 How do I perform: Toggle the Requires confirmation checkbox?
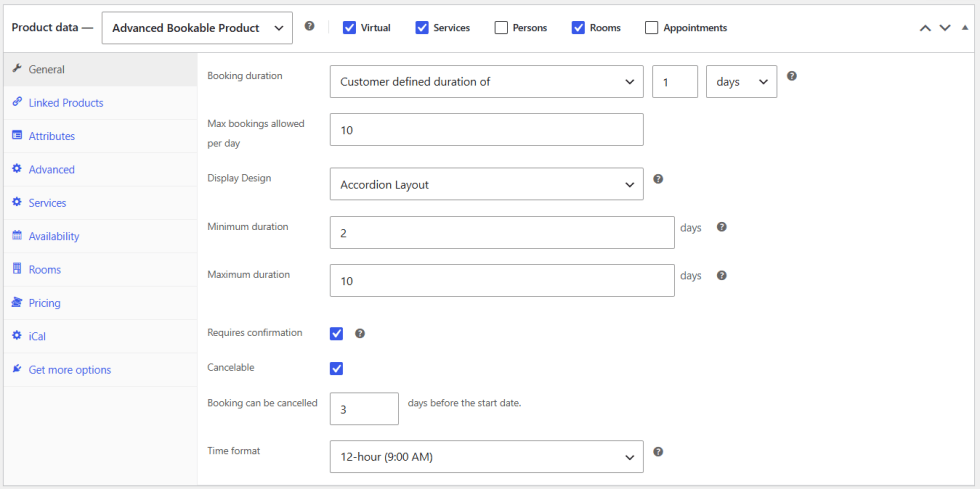(336, 333)
